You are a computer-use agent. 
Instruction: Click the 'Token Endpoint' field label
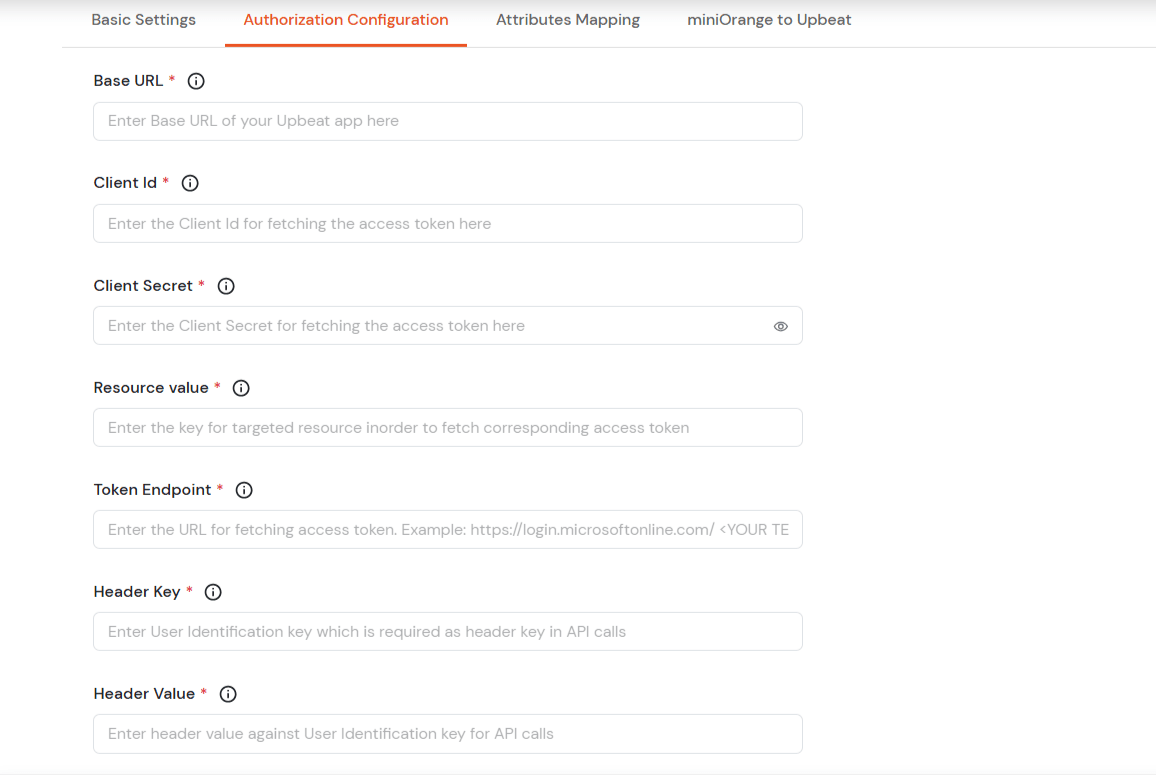pyautogui.click(x=153, y=490)
